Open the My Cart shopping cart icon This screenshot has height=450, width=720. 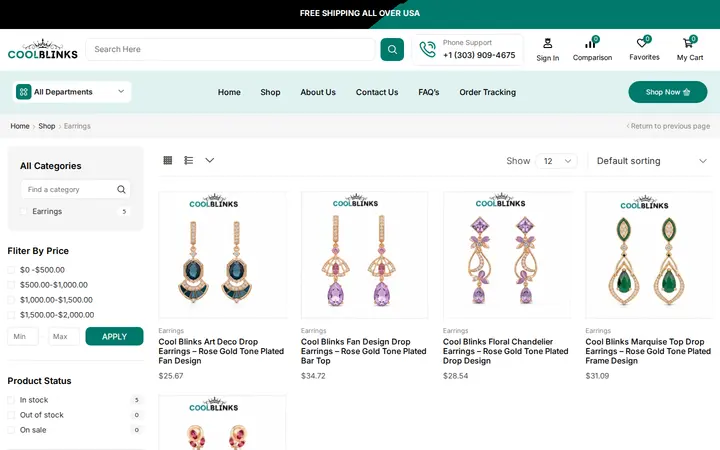tap(688, 43)
